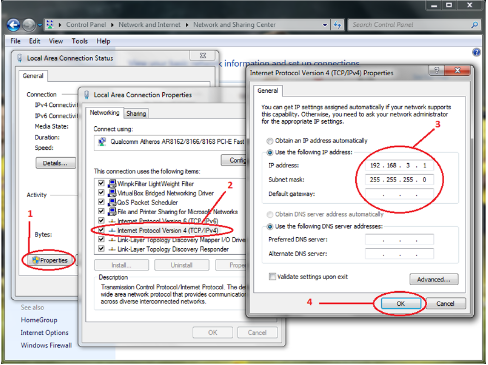This screenshot has height=365, width=488.
Task: Click Local Area Connection Properties title icon
Action: coord(87,95)
